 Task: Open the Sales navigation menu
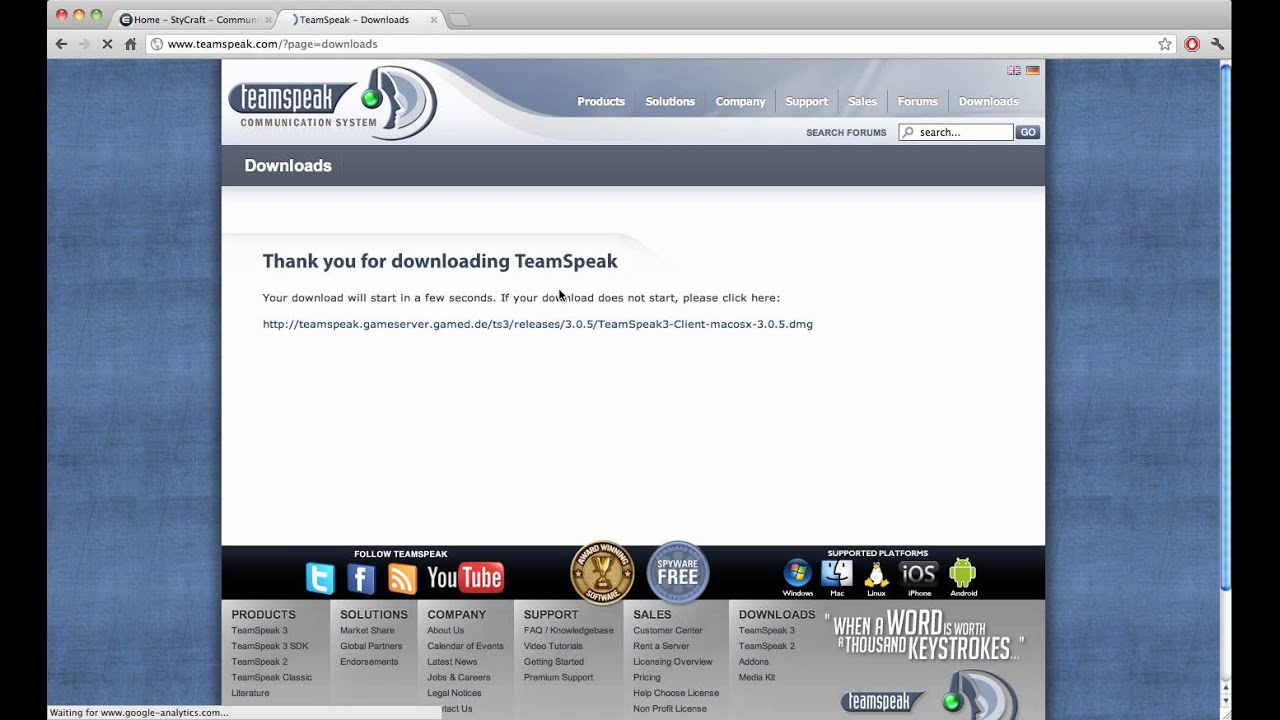pyautogui.click(x=862, y=102)
